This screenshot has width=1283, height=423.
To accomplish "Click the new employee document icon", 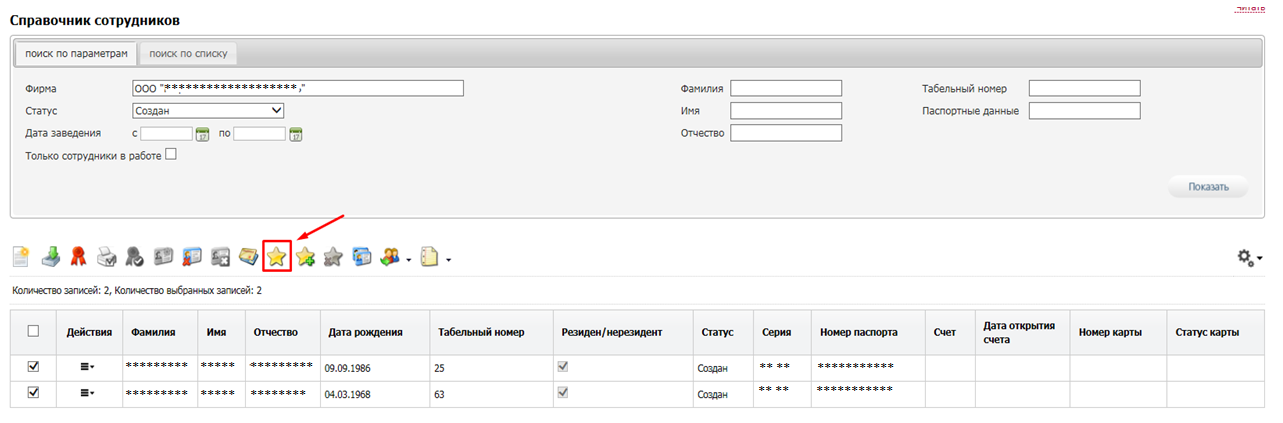I will tap(20, 257).
